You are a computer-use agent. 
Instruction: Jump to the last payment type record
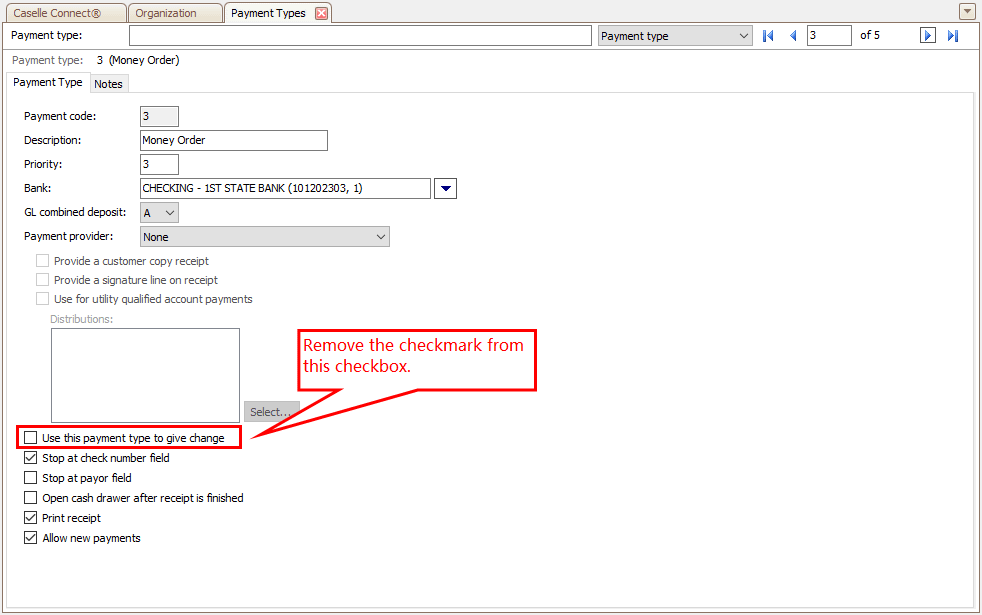953,36
